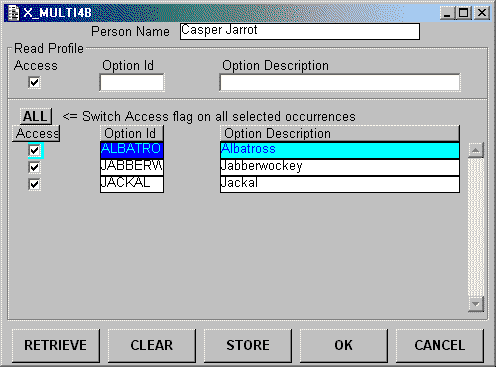Maximize the X_MULTI4B window
This screenshot has width=496, height=367.
463,13
